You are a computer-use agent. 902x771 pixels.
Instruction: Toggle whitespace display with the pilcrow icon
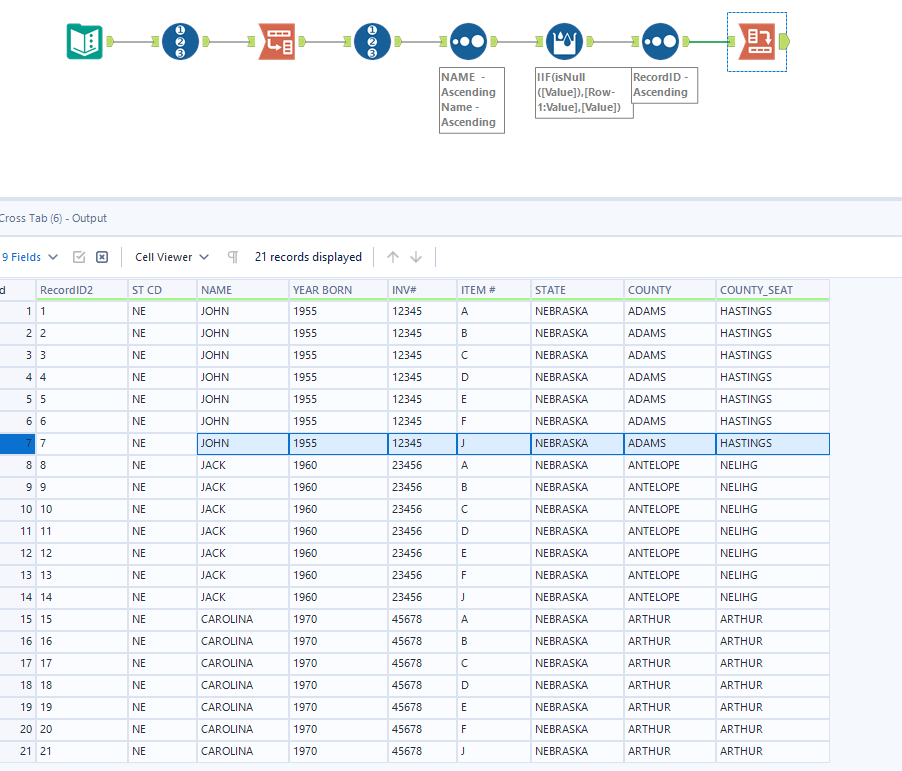tap(232, 257)
